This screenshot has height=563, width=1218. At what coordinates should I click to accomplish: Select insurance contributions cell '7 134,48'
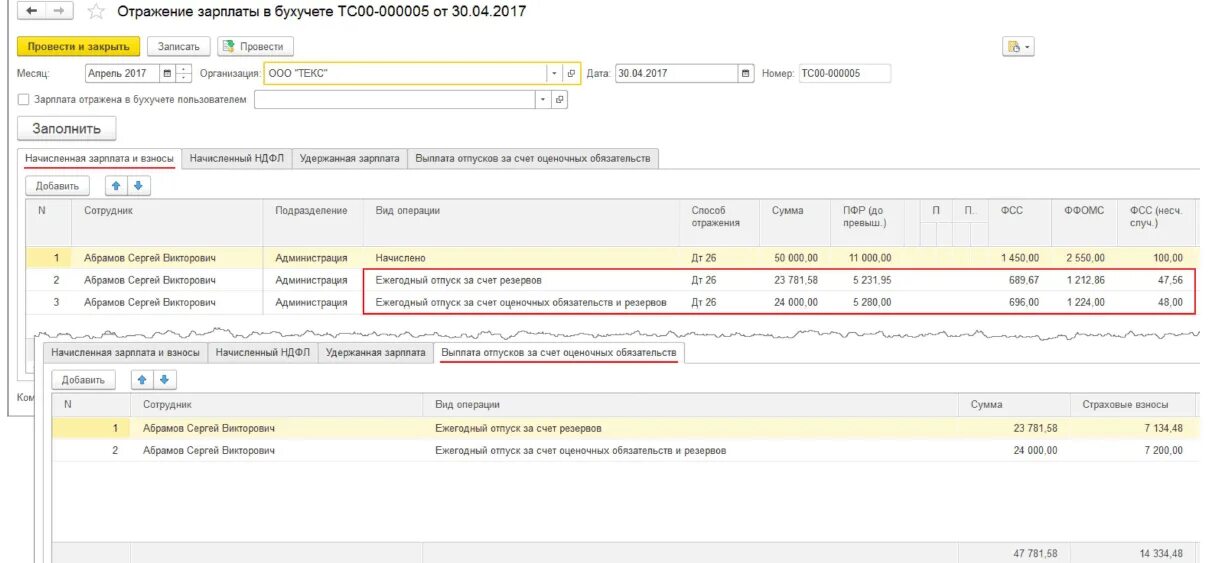pyautogui.click(x=1132, y=428)
